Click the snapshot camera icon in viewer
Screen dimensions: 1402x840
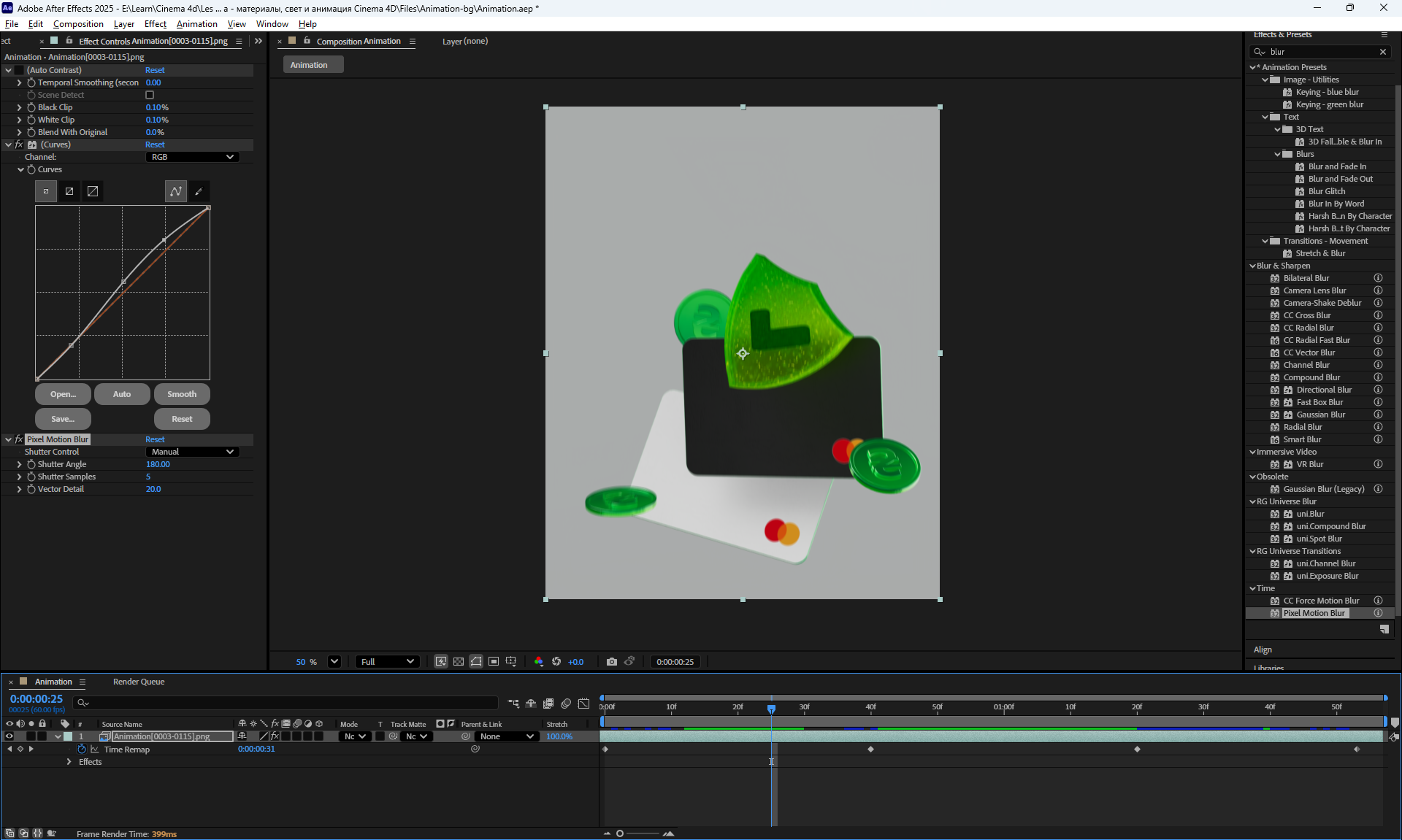point(611,662)
